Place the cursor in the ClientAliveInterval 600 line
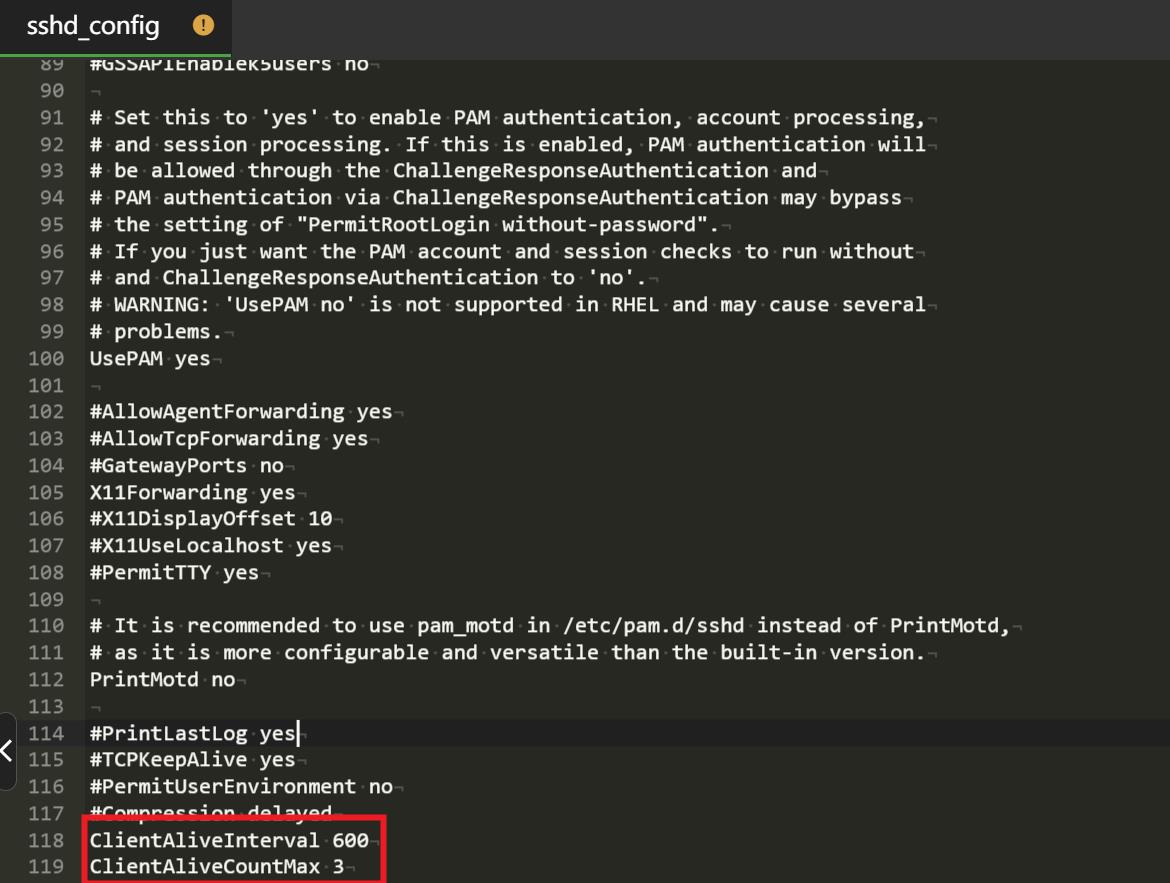The width and height of the screenshot is (1170, 883). click(228, 840)
